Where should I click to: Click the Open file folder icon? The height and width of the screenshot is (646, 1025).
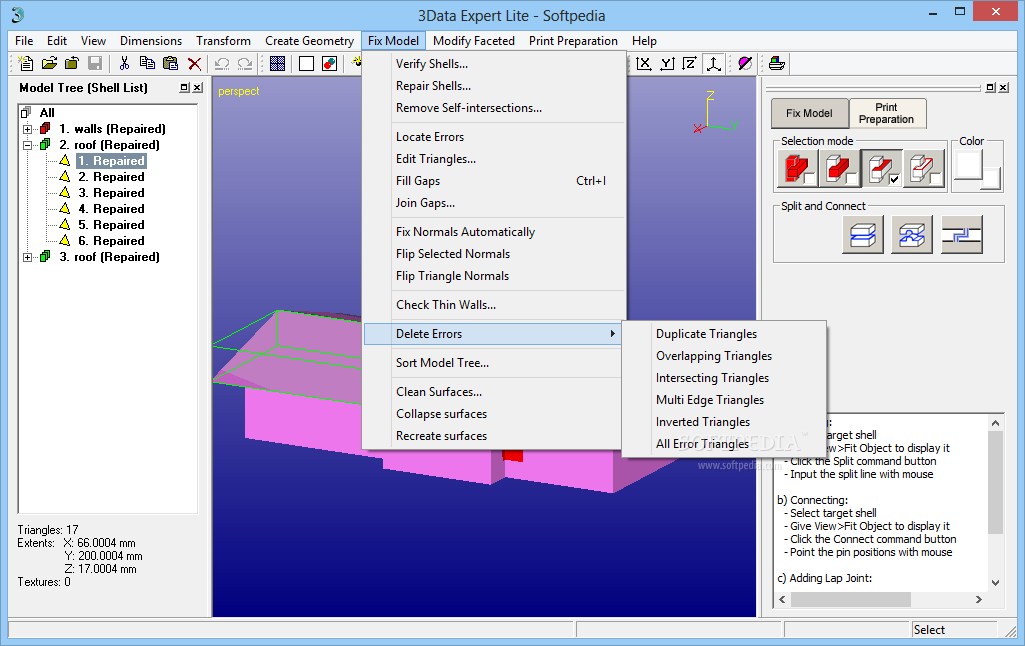(49, 63)
